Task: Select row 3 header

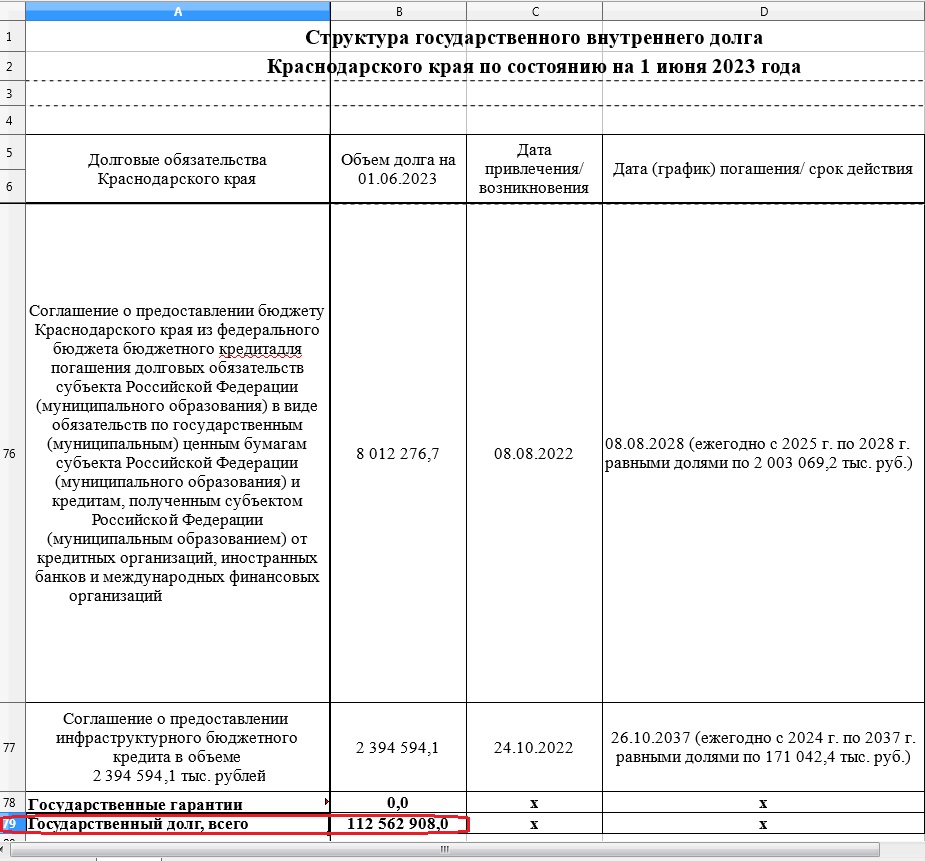Action: click(x=12, y=93)
